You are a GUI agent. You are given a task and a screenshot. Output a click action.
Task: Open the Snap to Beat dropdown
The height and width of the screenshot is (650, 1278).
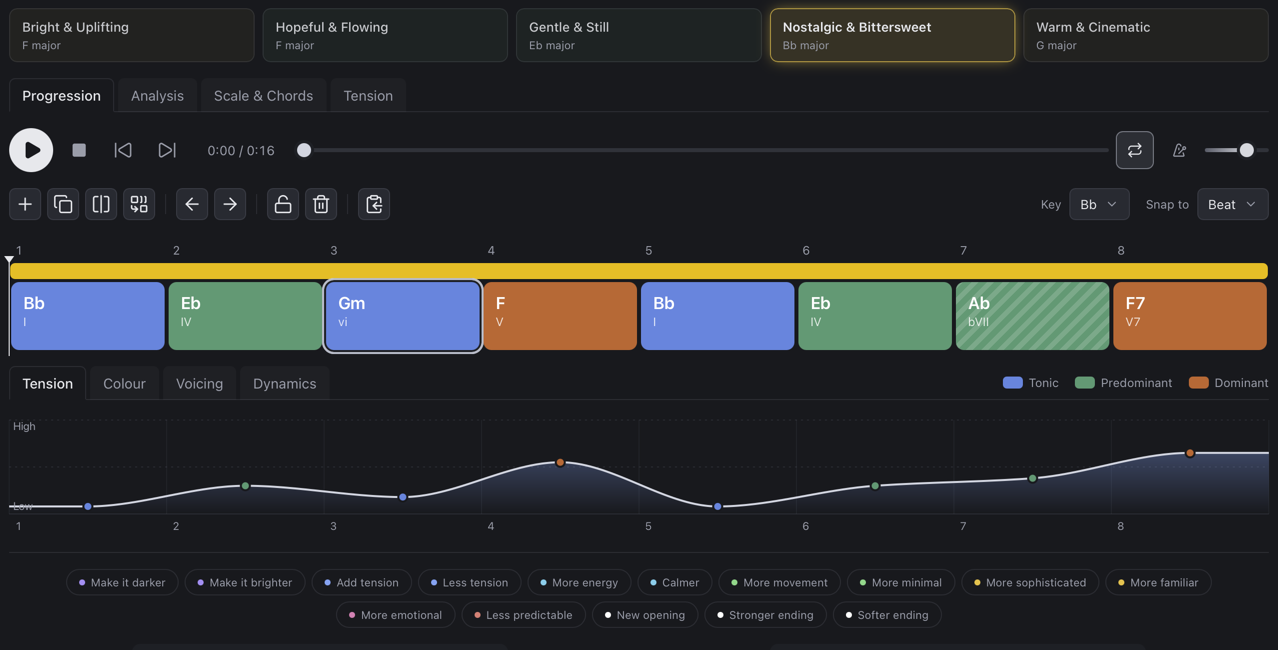1232,204
